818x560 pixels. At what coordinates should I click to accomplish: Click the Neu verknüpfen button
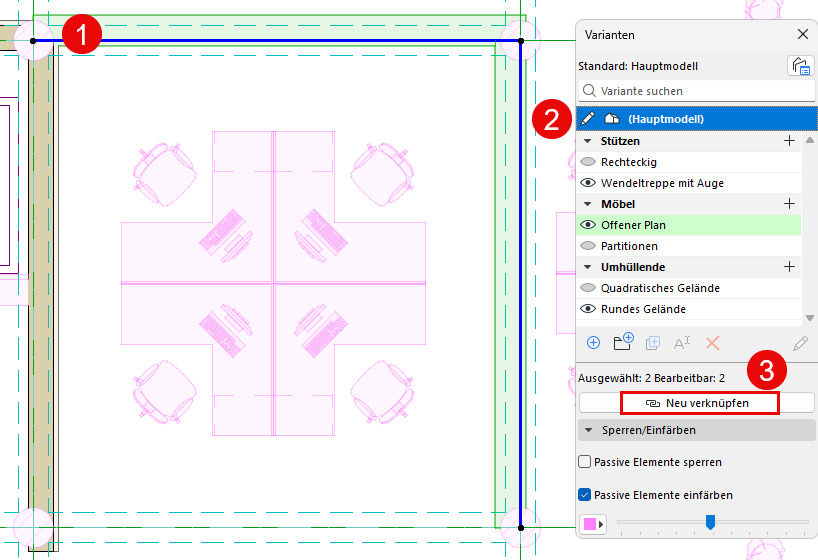[697, 403]
